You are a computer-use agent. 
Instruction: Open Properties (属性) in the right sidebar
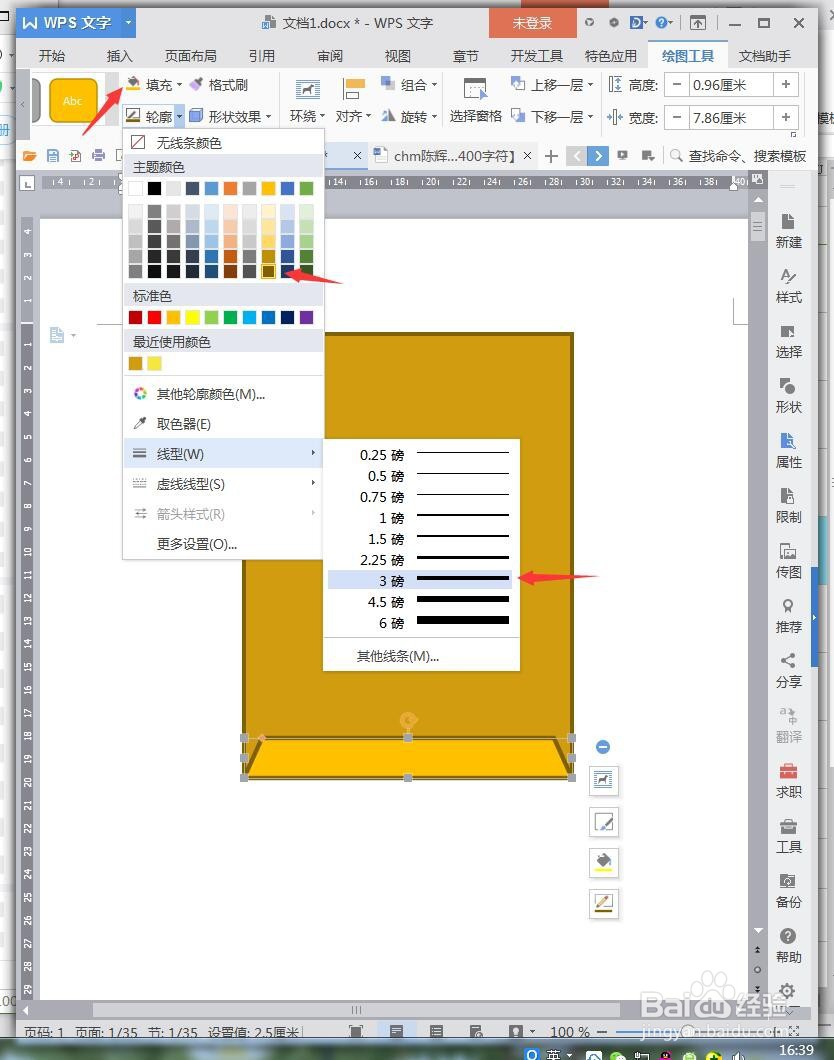[788, 452]
